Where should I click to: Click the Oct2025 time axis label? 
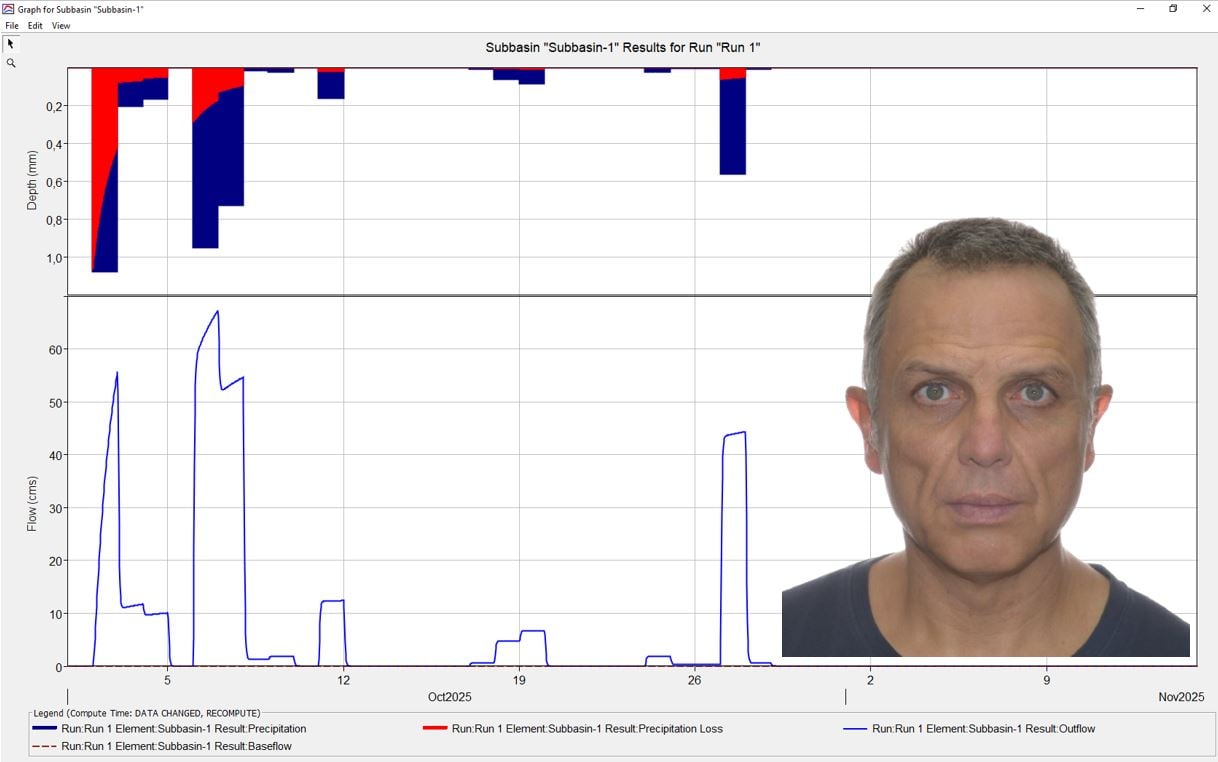click(449, 697)
